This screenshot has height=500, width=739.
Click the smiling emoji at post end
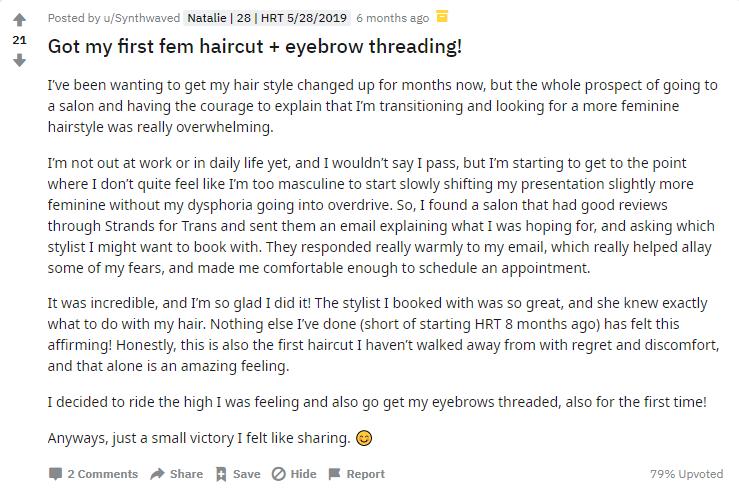point(364,438)
